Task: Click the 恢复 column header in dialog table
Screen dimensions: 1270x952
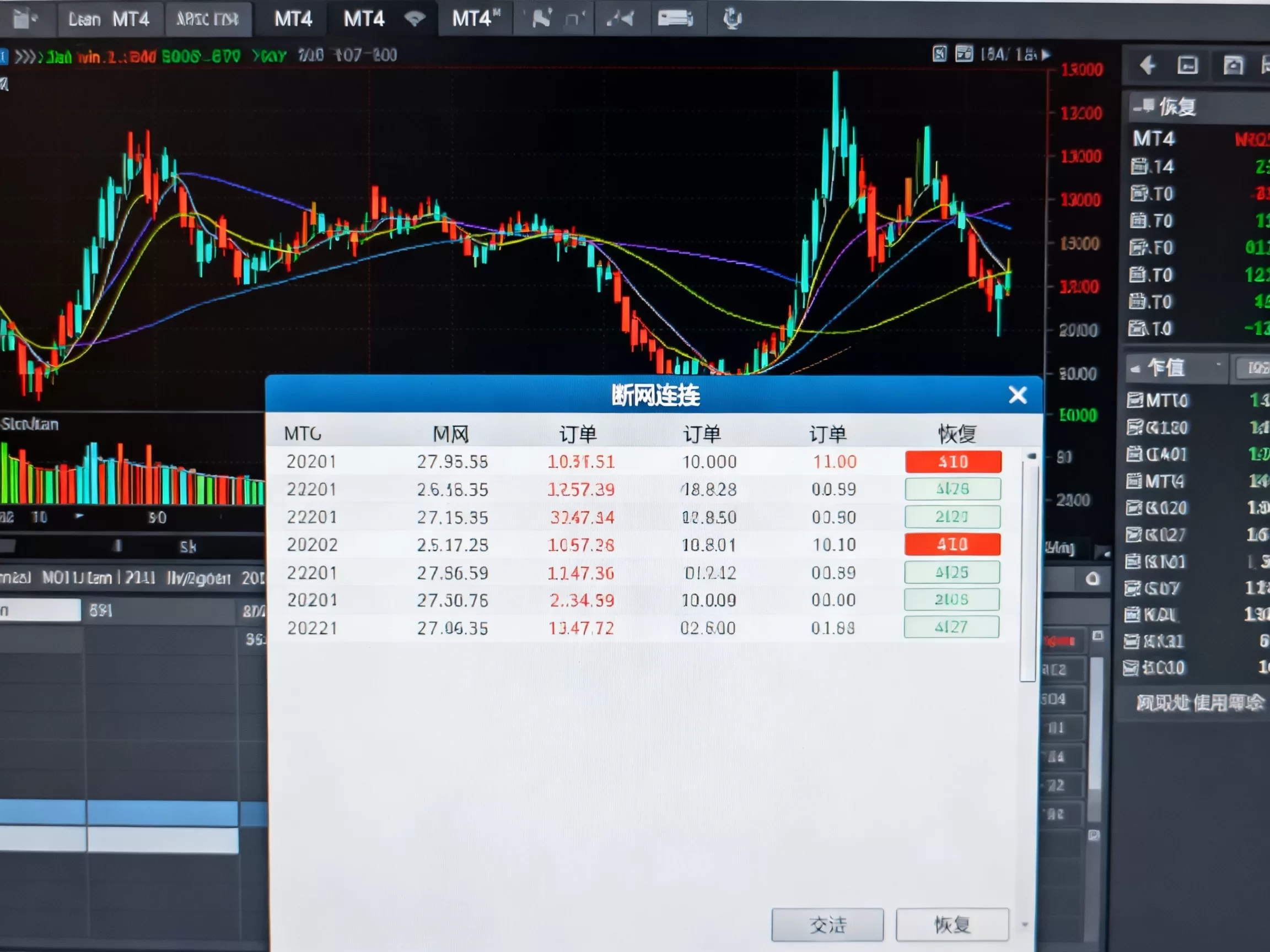Action: pyautogui.click(x=957, y=433)
